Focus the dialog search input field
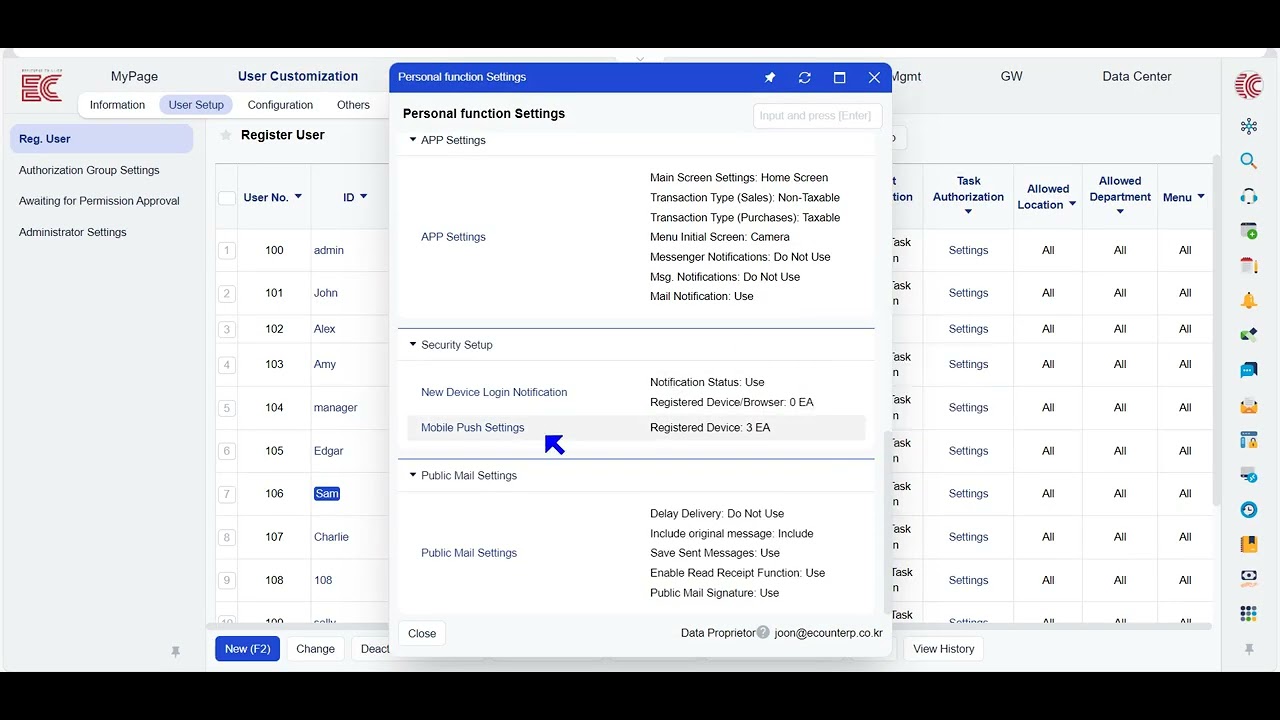1280x720 pixels. (x=817, y=116)
